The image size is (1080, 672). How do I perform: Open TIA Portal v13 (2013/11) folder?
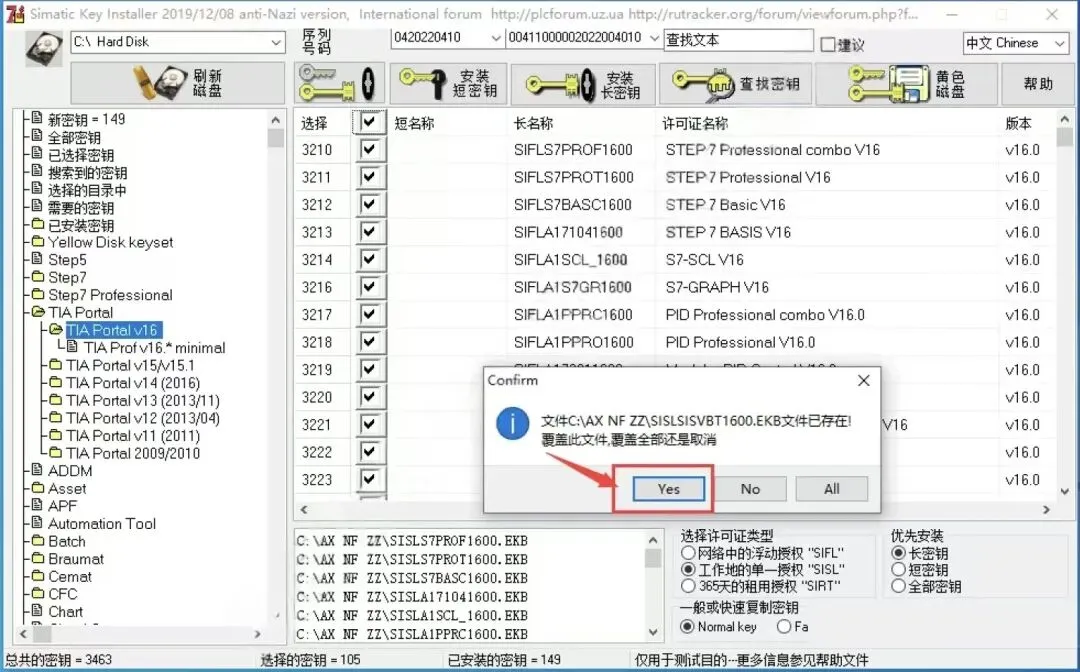click(x=143, y=400)
